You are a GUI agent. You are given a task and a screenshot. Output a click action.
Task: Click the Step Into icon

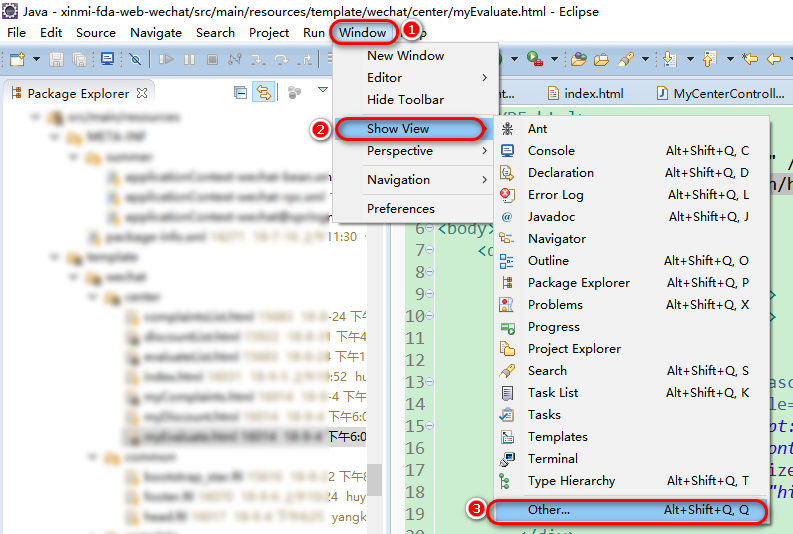click(258, 60)
